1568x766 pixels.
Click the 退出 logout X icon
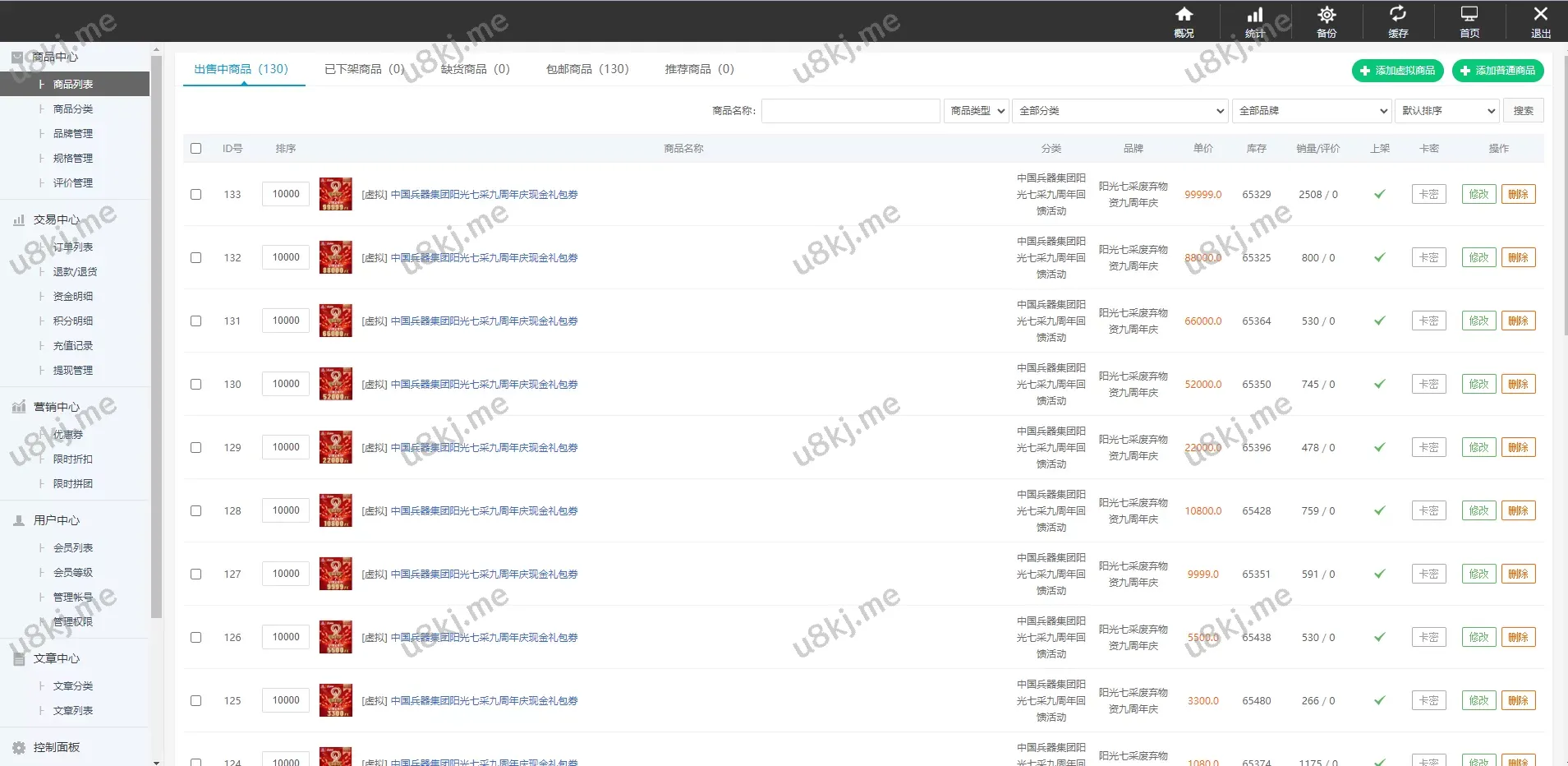point(1541,14)
